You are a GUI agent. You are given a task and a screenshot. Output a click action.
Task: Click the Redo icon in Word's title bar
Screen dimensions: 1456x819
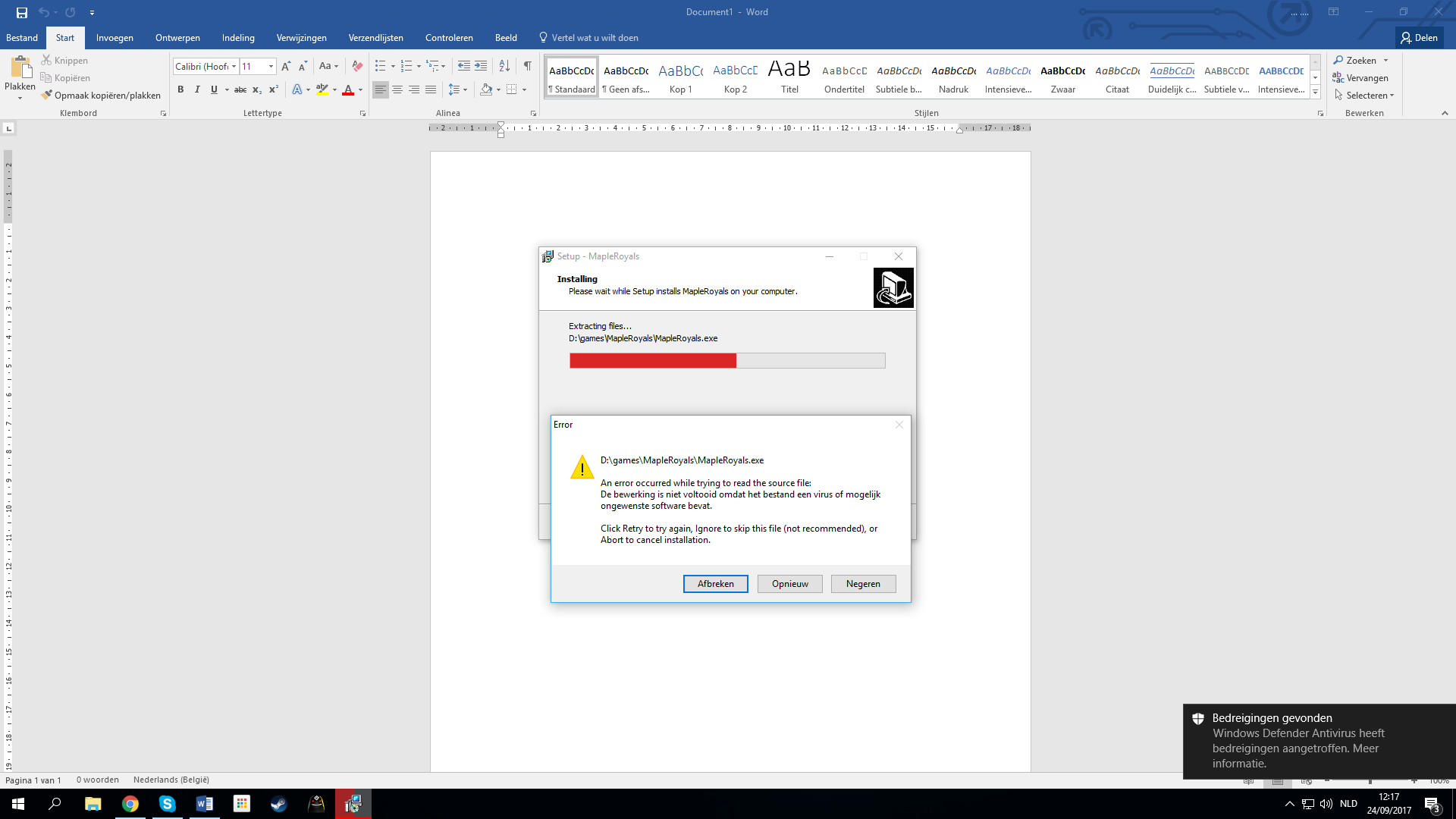click(71, 12)
